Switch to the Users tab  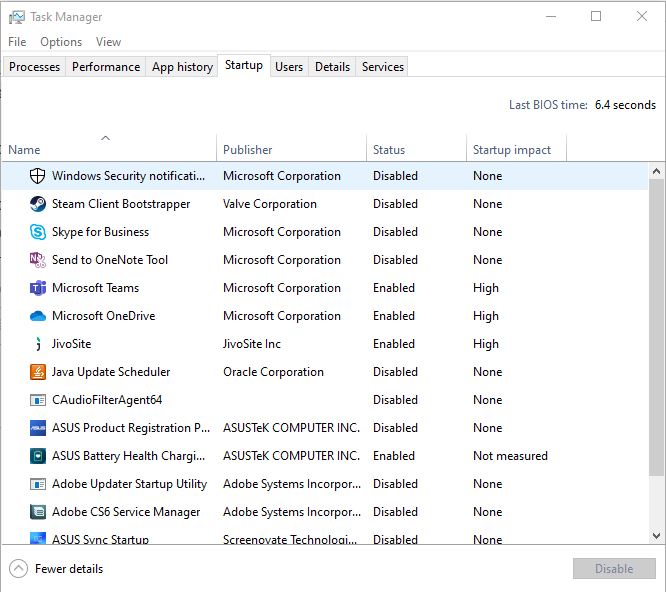click(289, 67)
